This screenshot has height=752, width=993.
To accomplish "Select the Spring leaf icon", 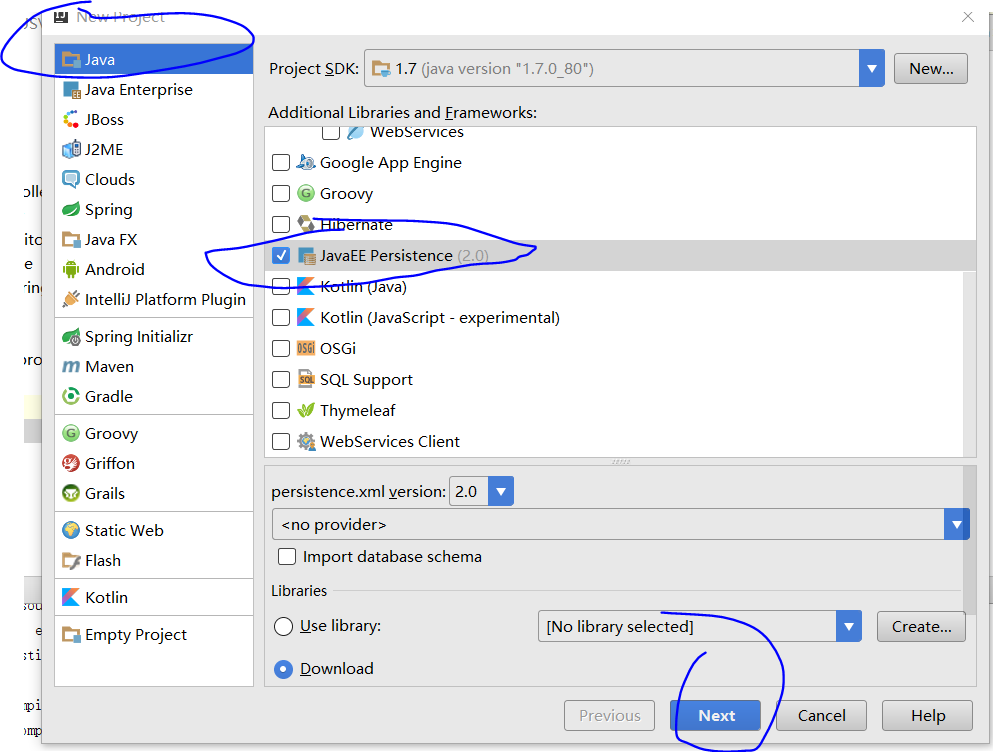I will click(x=71, y=210).
